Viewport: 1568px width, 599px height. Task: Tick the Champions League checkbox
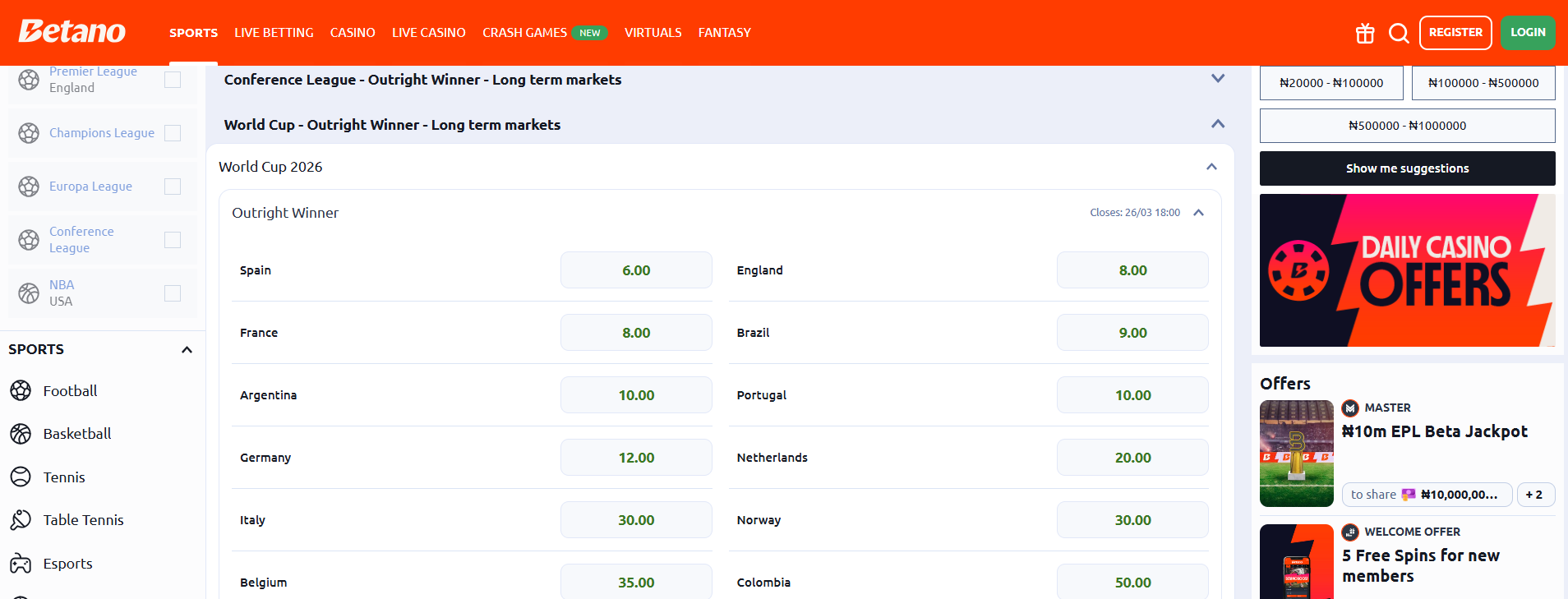(173, 133)
